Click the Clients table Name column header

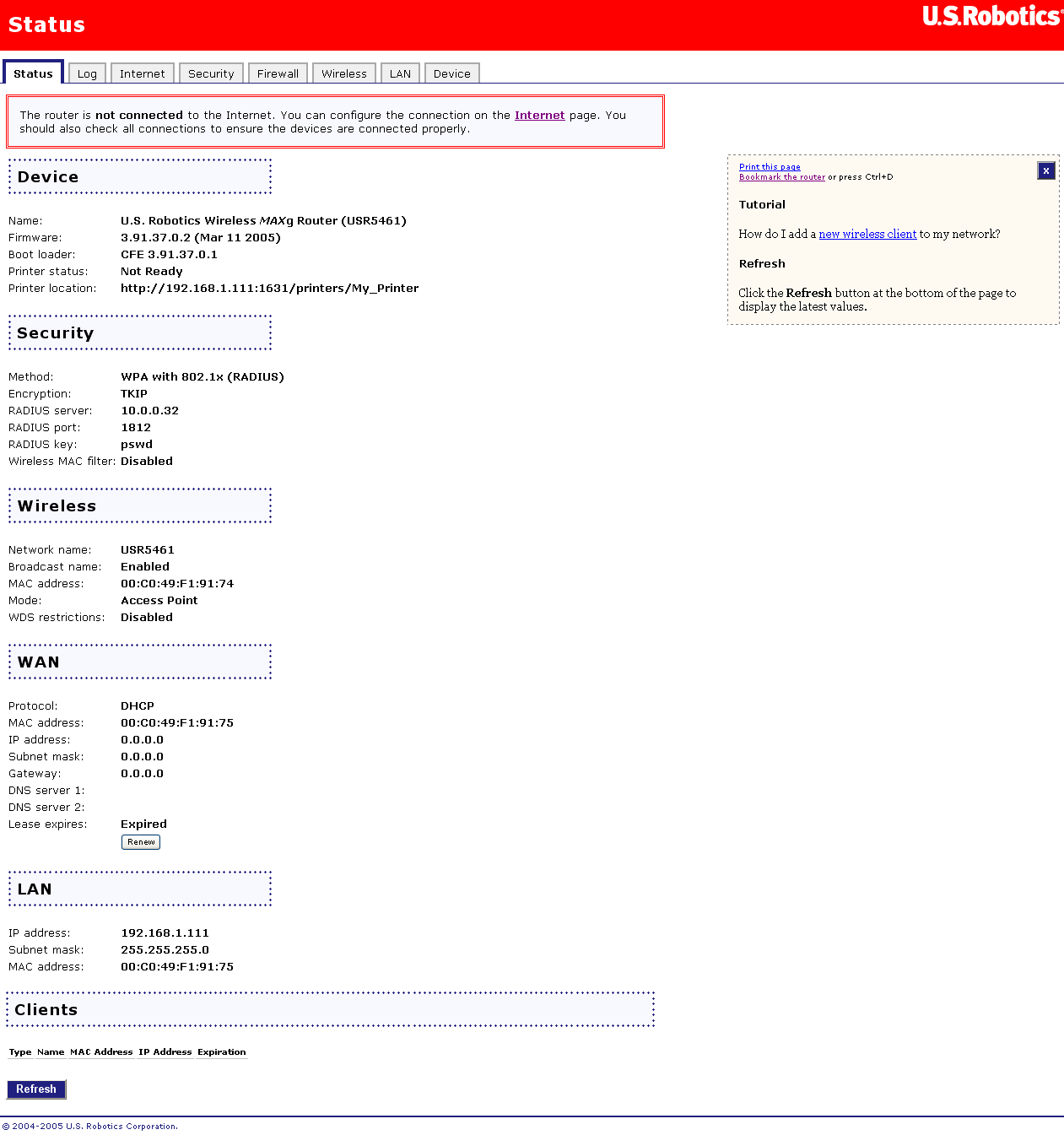51,1051
